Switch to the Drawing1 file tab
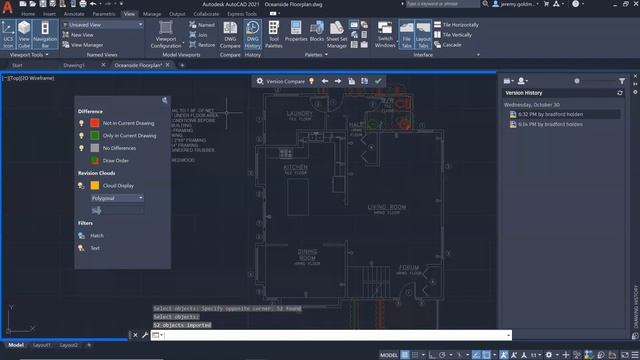640x360 pixels. (74, 65)
